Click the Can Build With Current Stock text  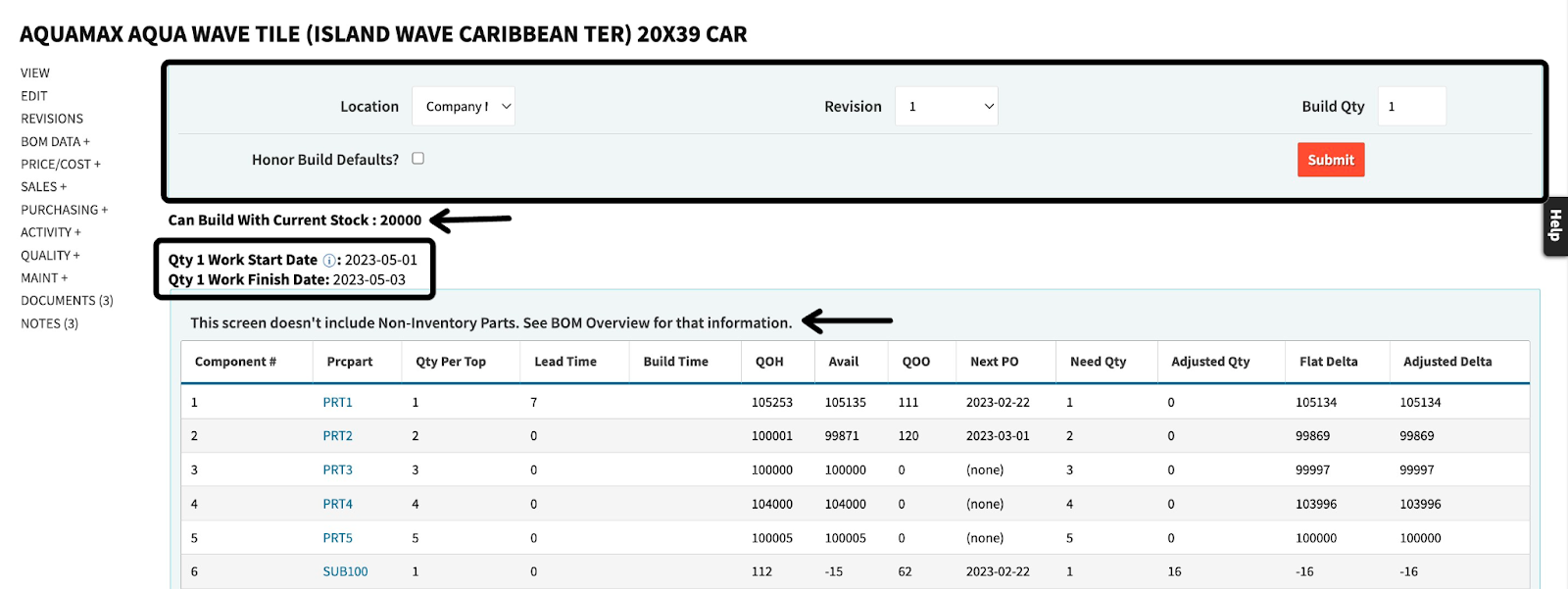pyautogui.click(x=294, y=221)
